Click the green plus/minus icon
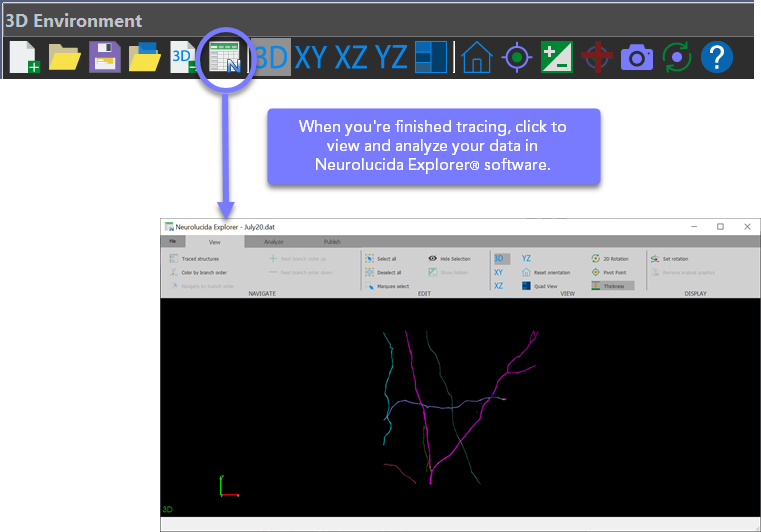Viewport: 761px width, 532px height. [557, 57]
